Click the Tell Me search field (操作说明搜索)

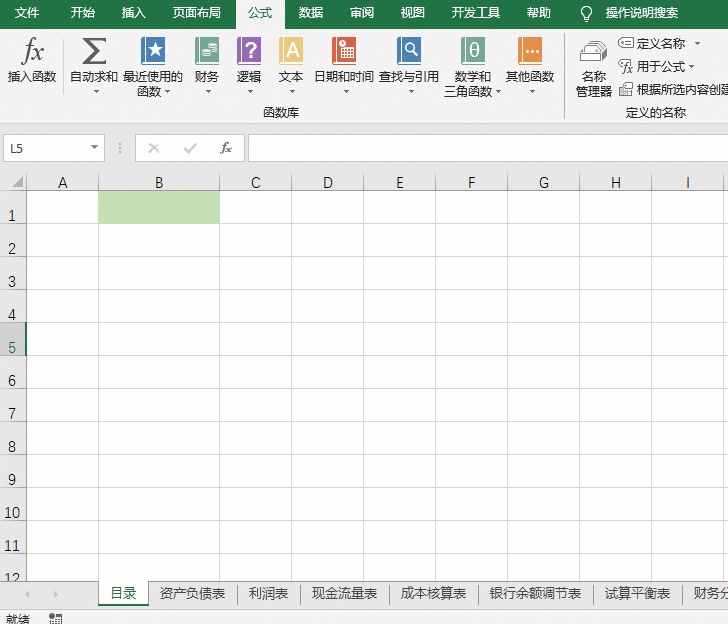click(642, 13)
